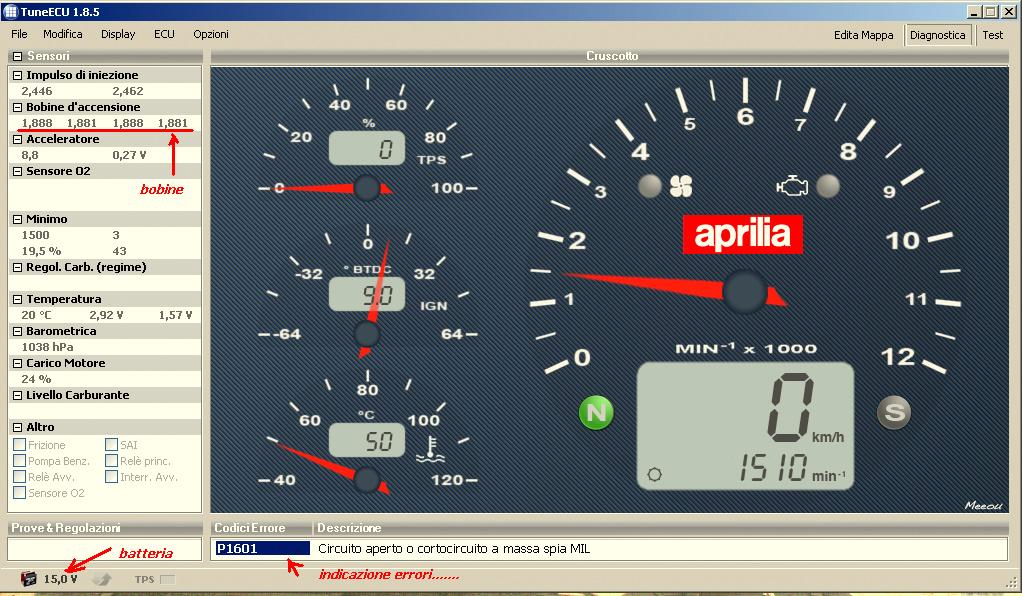The height and width of the screenshot is (596, 1022).
Task: Click the injection pulse value 2,462
Action: (x=128, y=91)
